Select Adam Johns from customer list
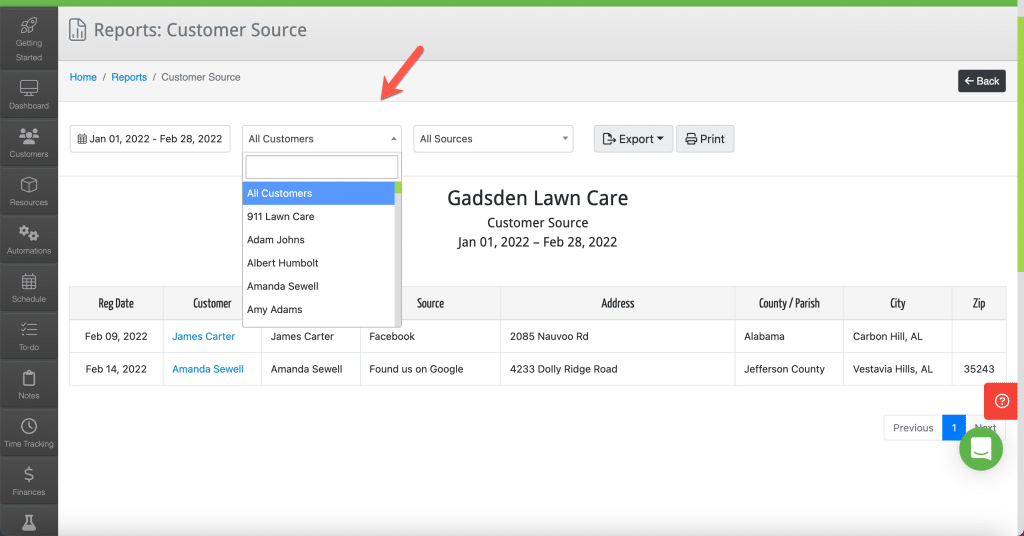 (x=319, y=240)
